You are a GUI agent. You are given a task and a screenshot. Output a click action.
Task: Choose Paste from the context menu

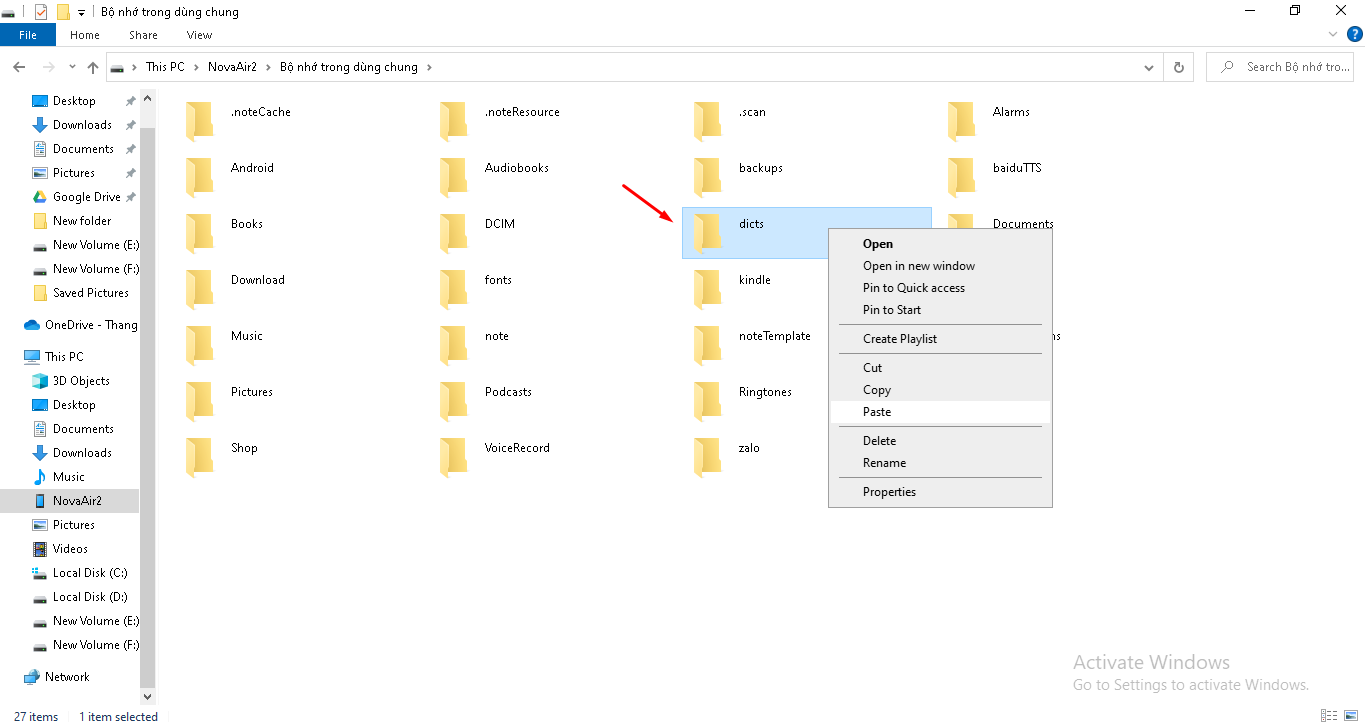(877, 412)
